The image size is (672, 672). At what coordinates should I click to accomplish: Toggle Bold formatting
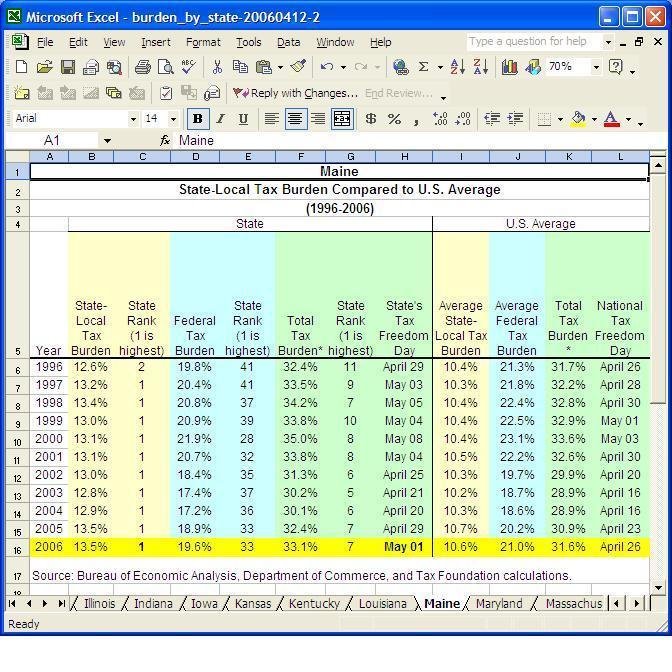click(198, 119)
